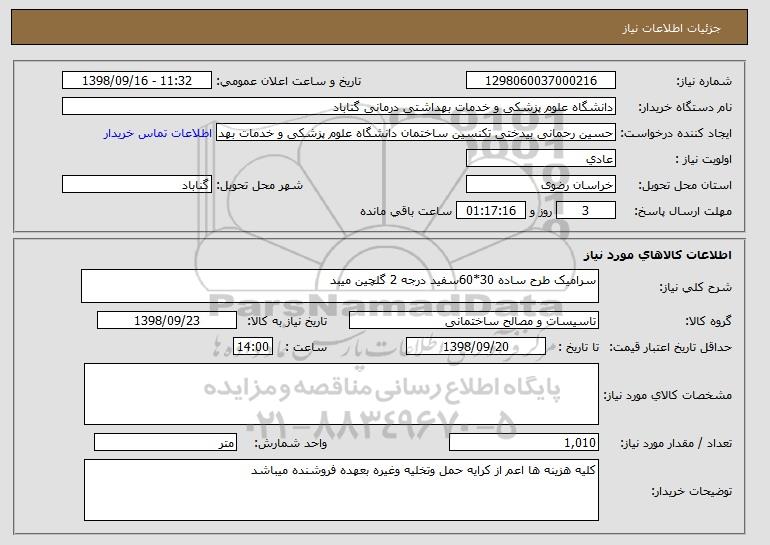Click the goods group field تاسیسات و مصالح ساختمانی
Image resolution: width=770 pixels, height=545 pixels.
474,321
